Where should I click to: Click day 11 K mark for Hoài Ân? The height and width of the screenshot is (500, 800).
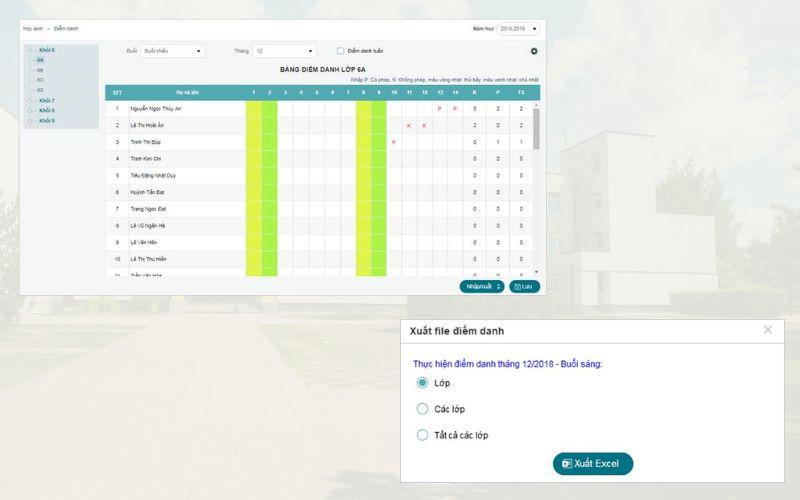click(409, 126)
